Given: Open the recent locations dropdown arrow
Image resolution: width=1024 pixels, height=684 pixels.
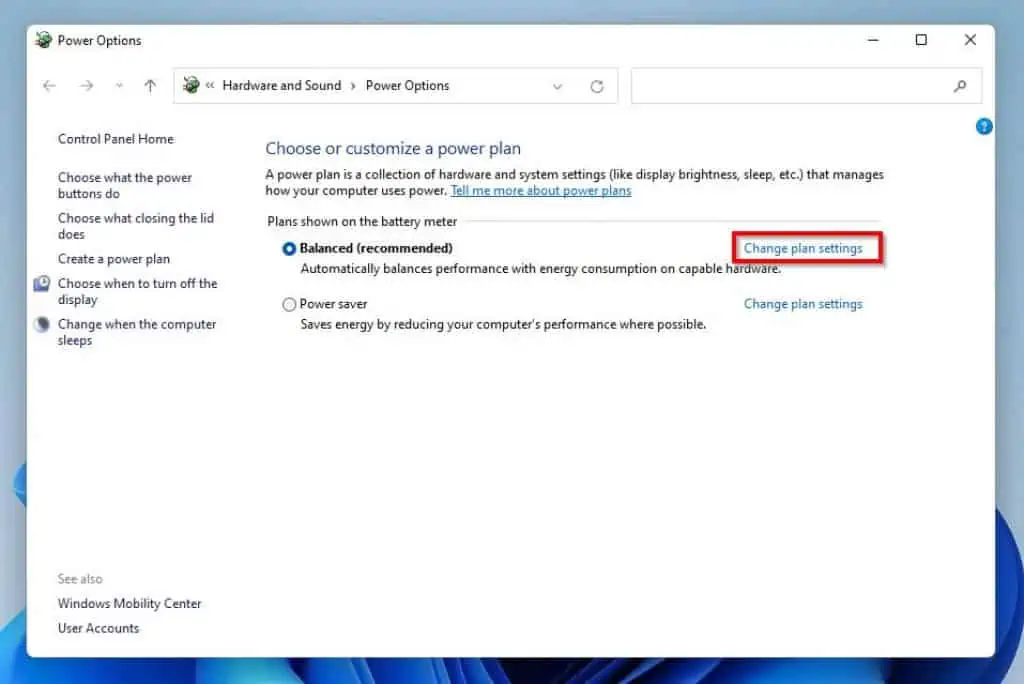Looking at the screenshot, I should coord(119,86).
